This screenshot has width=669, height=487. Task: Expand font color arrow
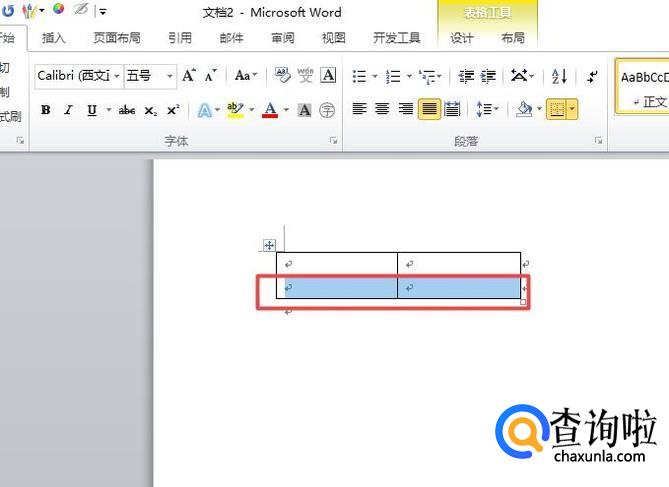286,110
